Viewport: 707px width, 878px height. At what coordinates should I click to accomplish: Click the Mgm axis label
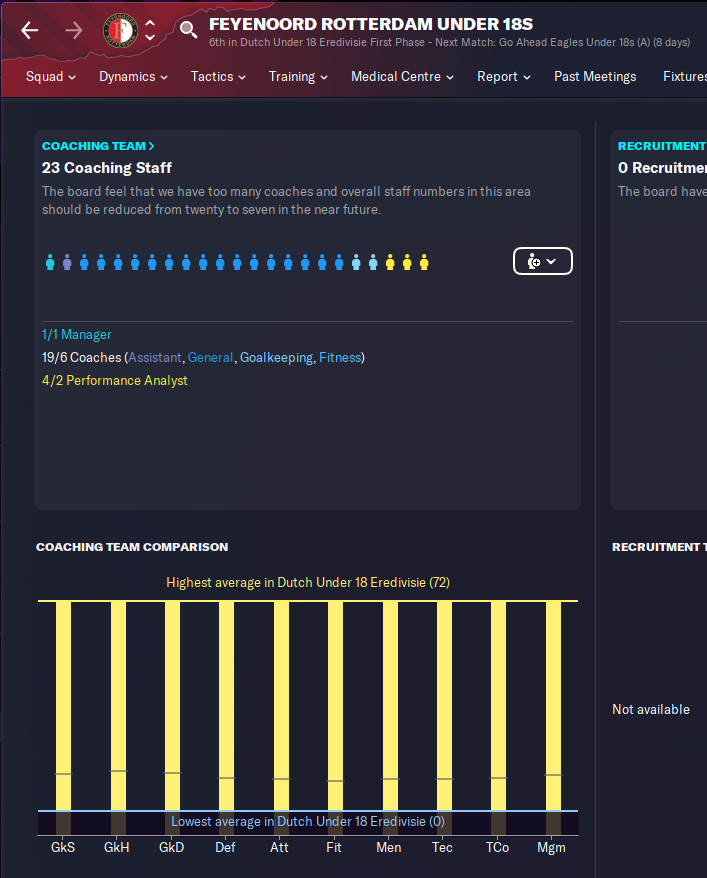tap(551, 847)
